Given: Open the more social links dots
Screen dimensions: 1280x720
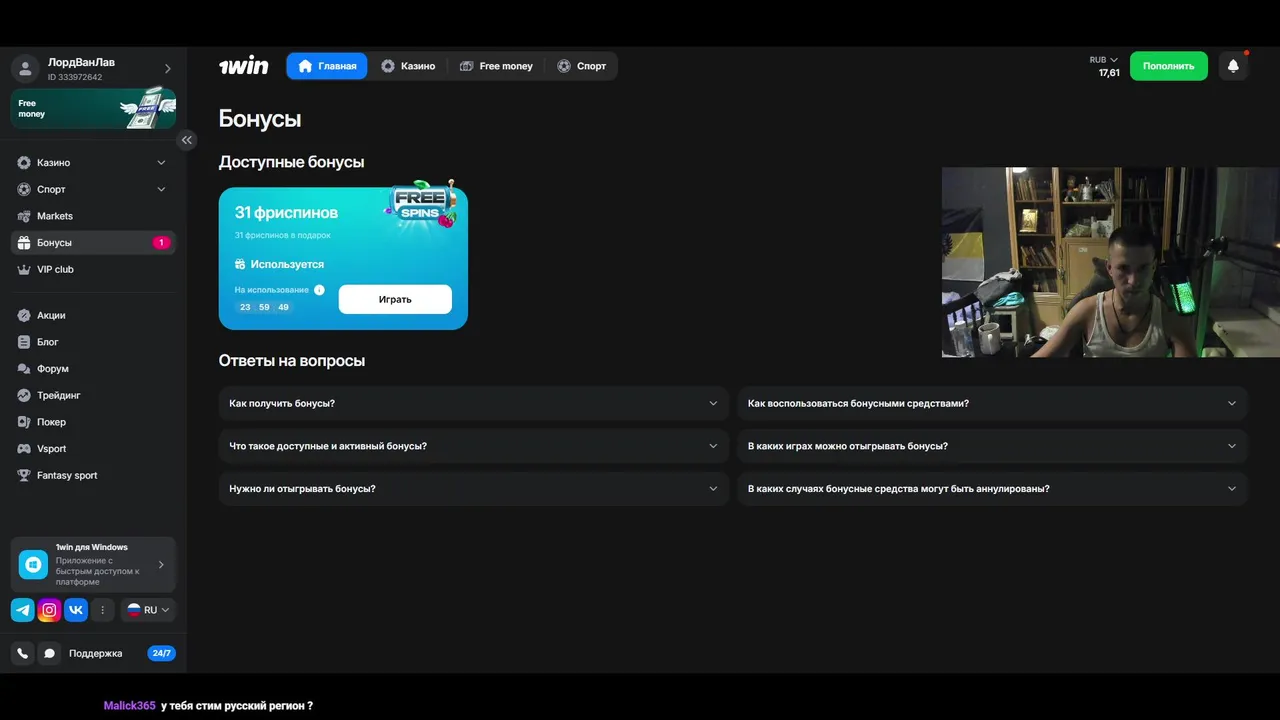Looking at the screenshot, I should coord(102,610).
